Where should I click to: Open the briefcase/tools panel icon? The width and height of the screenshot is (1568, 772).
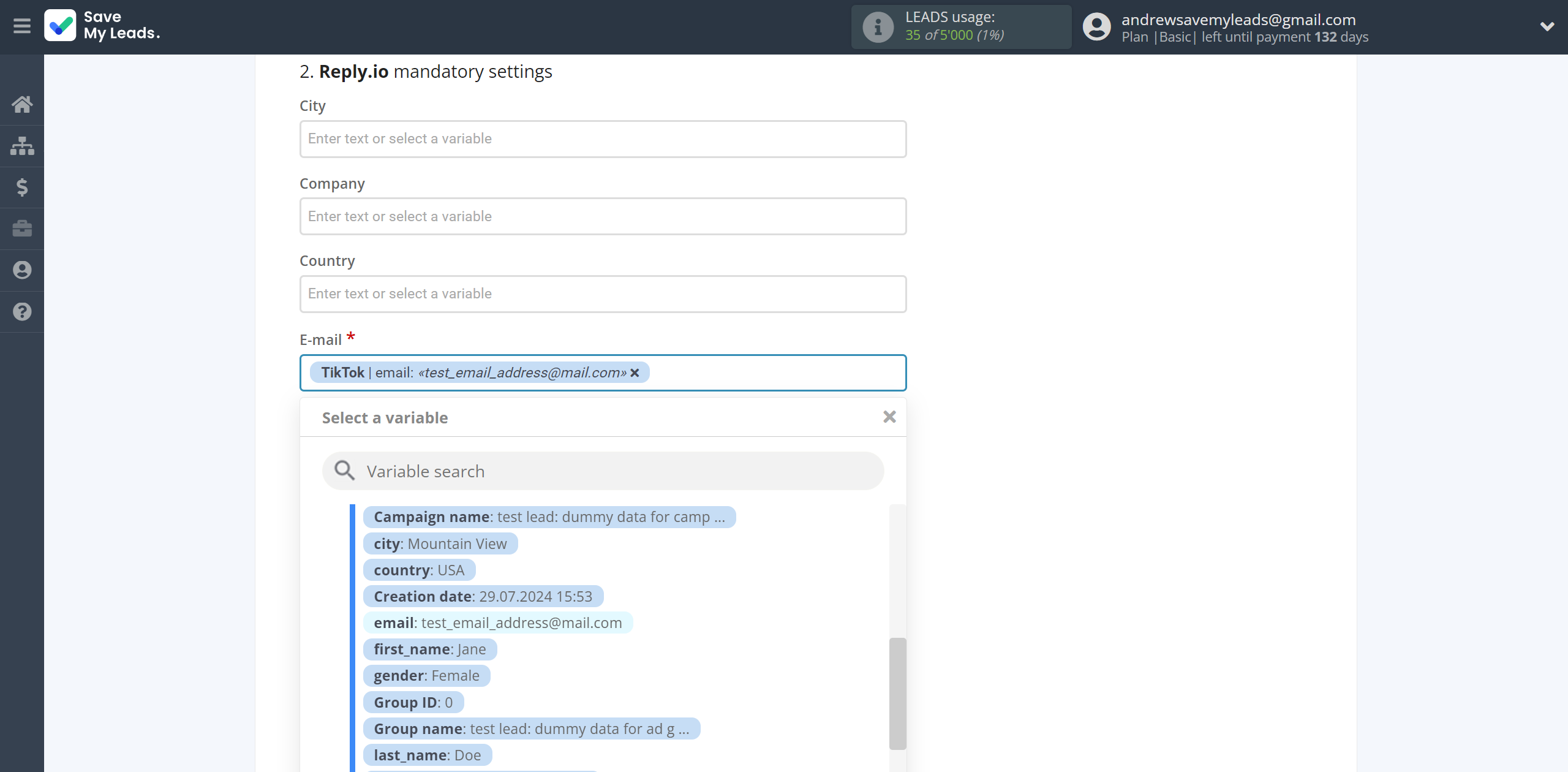pos(22,228)
